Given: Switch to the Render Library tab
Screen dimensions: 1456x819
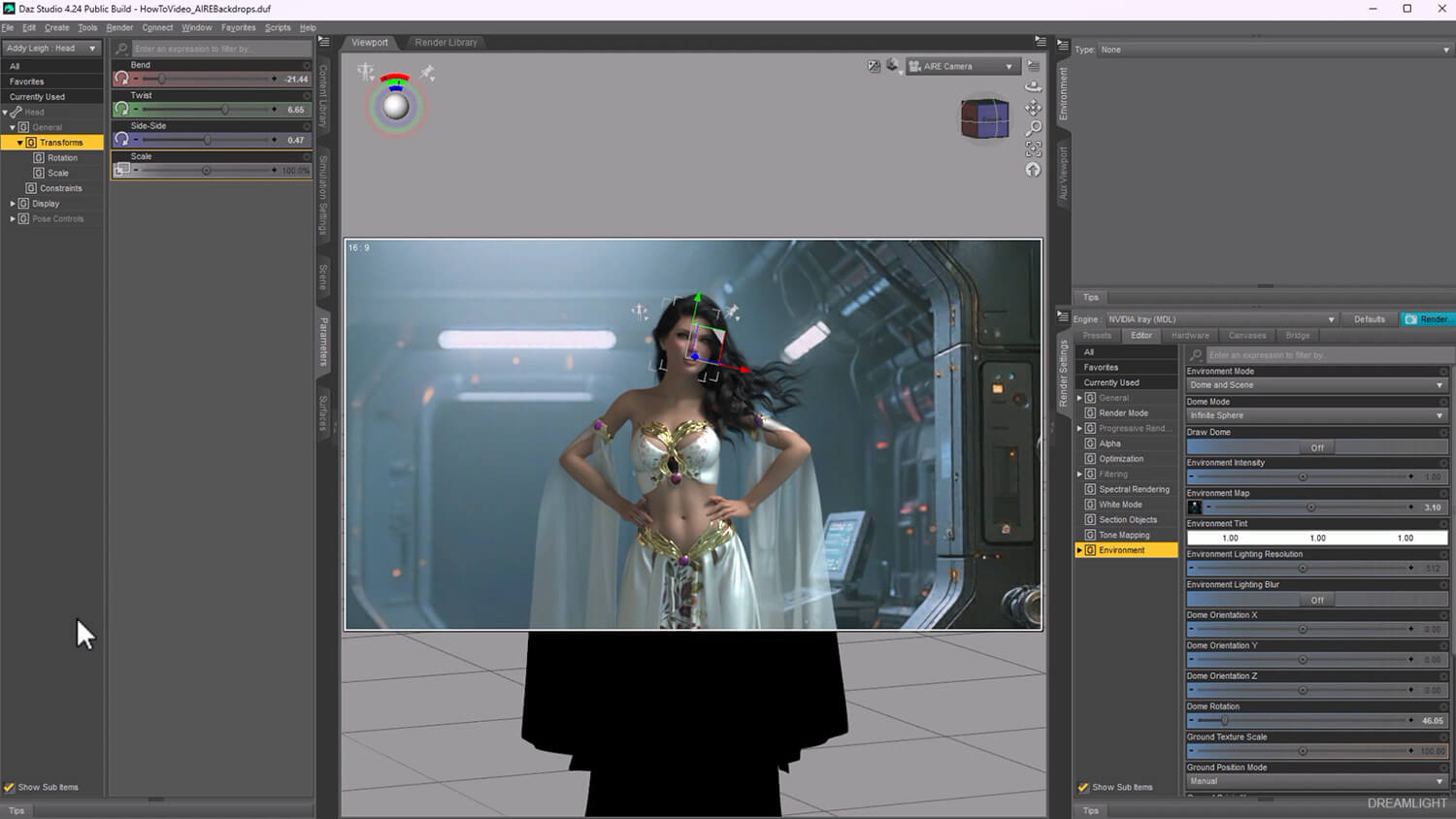Looking at the screenshot, I should click(x=446, y=43).
